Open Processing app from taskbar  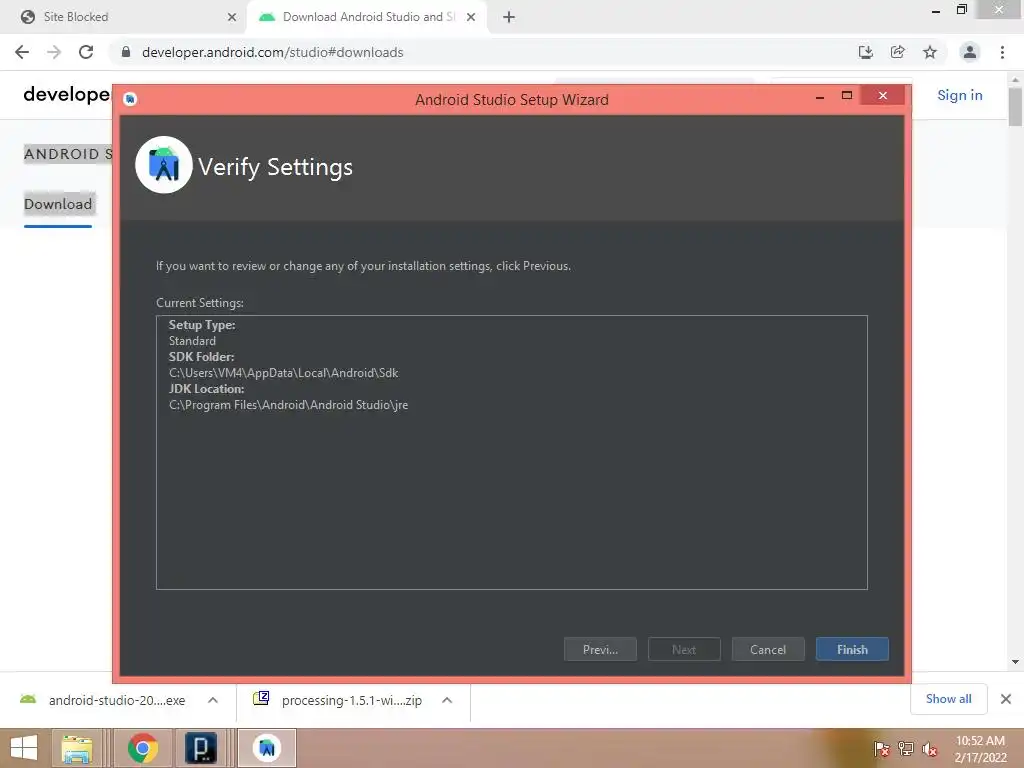click(201, 748)
